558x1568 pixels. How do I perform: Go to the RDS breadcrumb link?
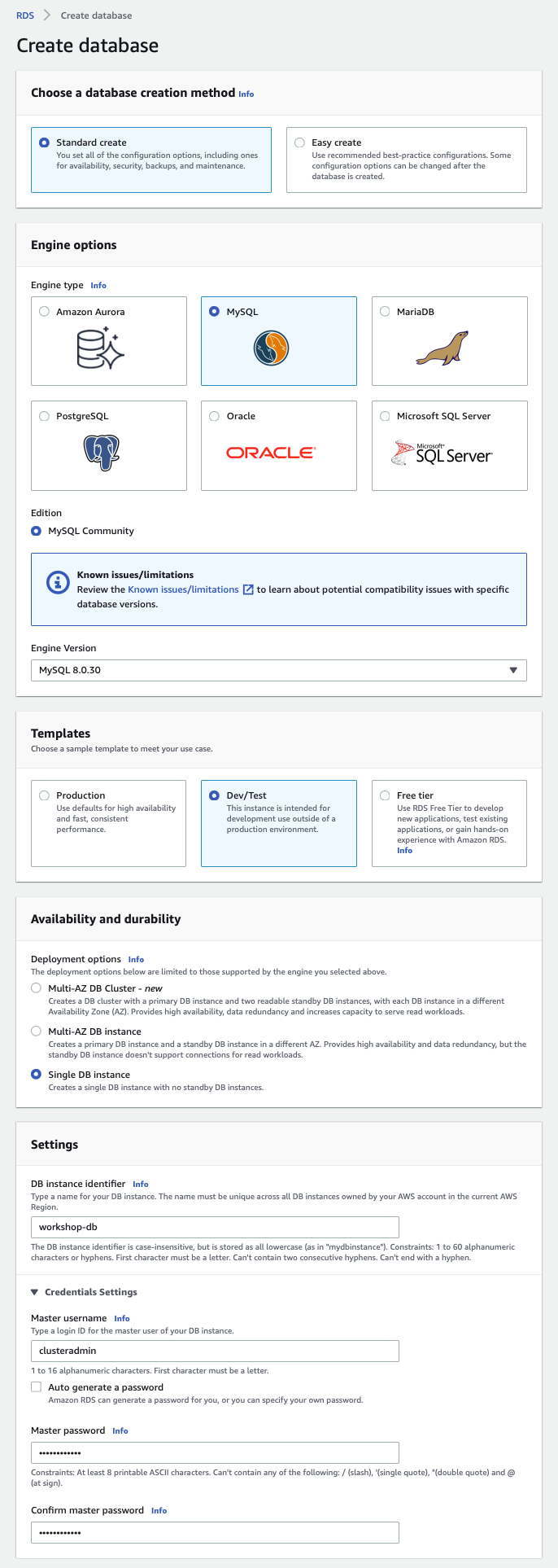point(25,15)
